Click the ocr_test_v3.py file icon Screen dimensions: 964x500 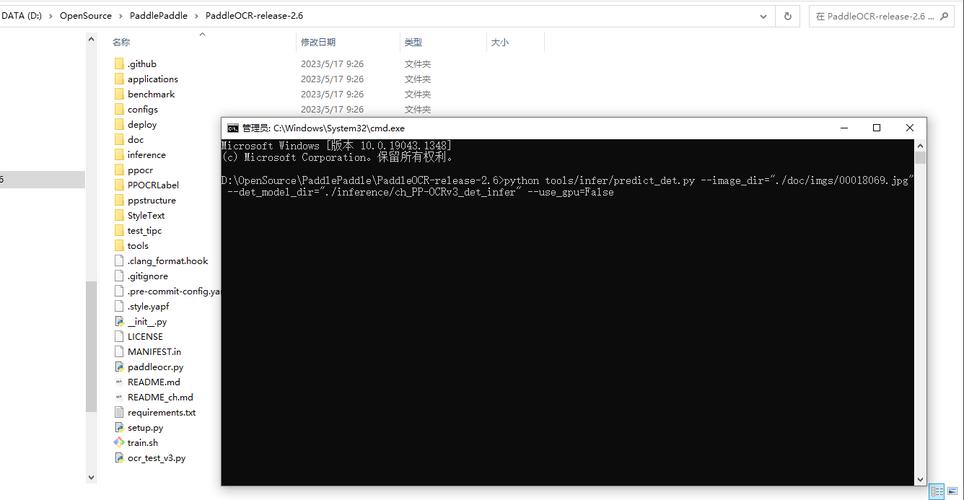click(119, 458)
